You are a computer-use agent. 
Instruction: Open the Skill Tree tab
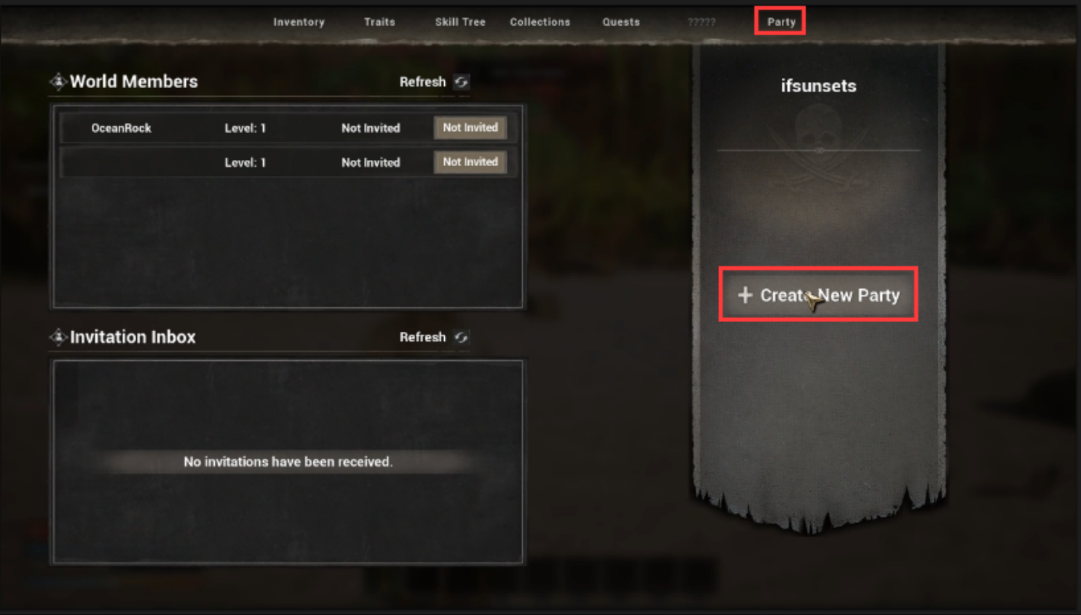pos(460,22)
